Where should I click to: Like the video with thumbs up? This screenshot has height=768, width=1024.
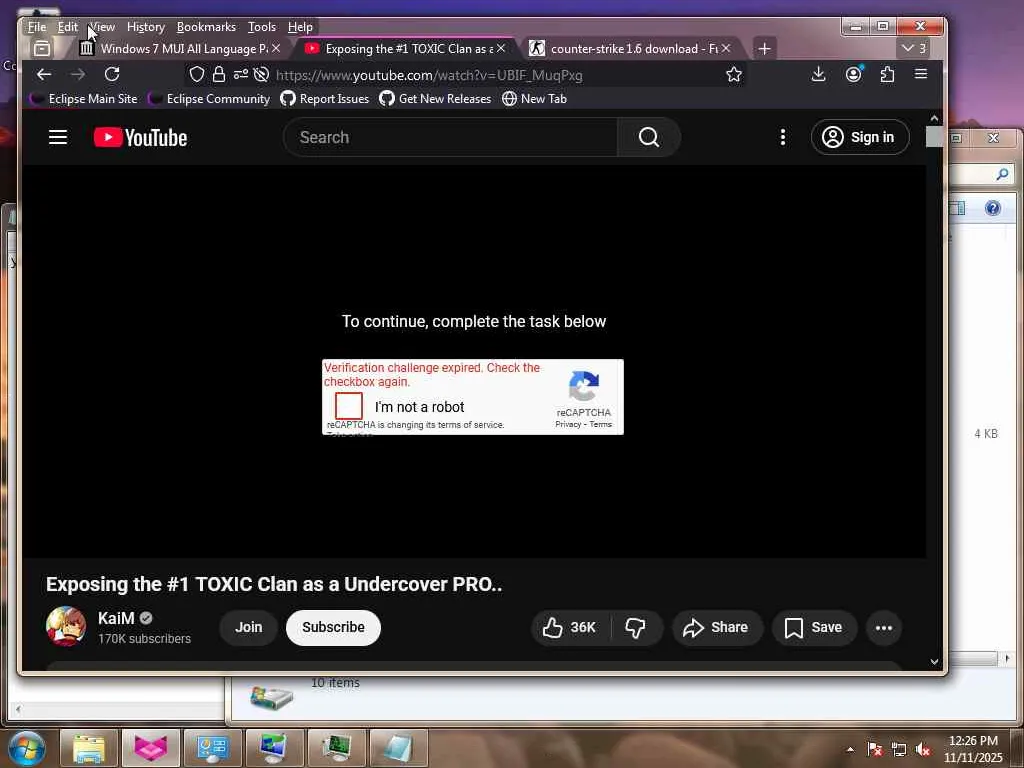click(569, 628)
